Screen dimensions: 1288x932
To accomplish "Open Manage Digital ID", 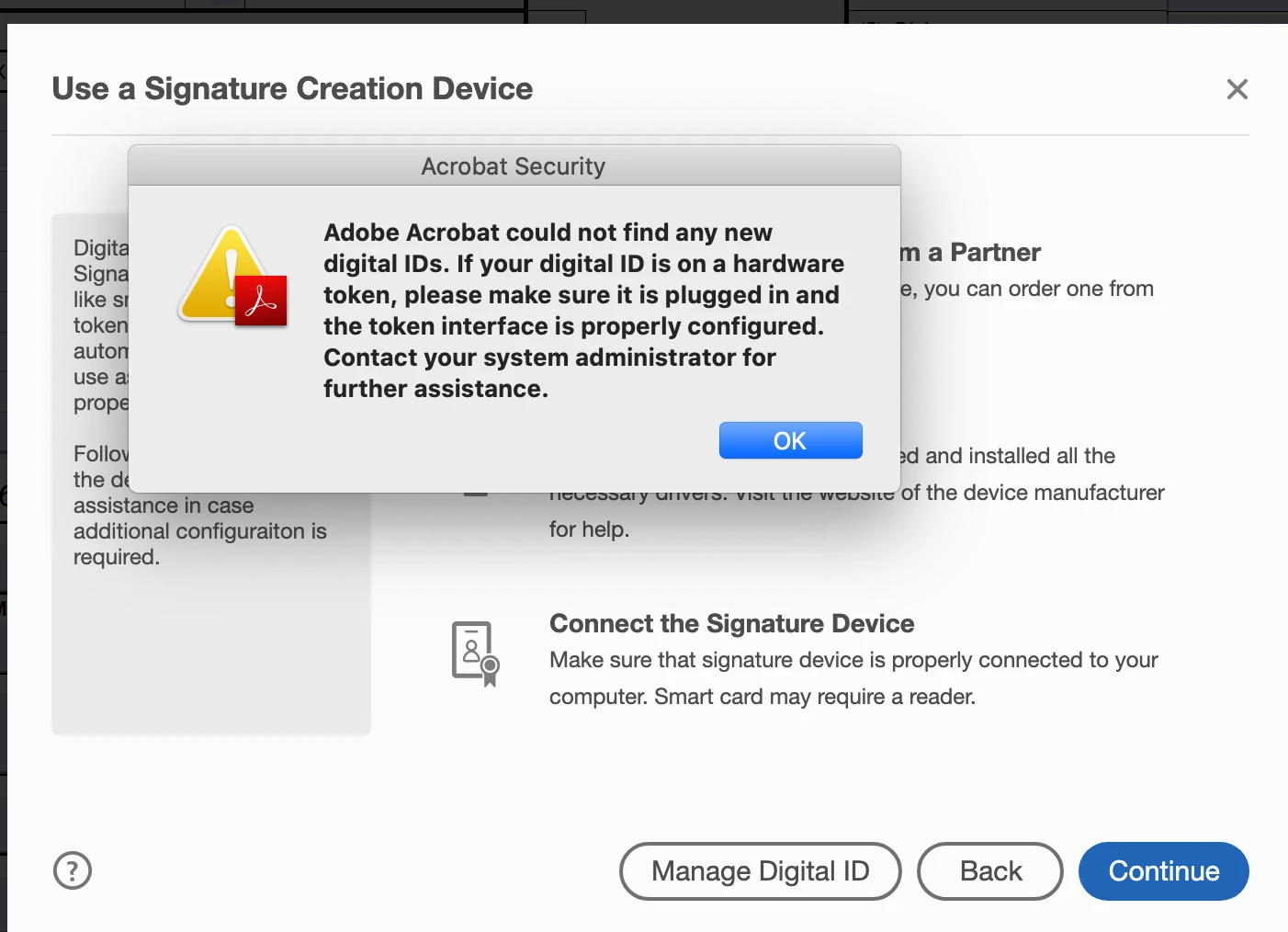I will pos(761,870).
